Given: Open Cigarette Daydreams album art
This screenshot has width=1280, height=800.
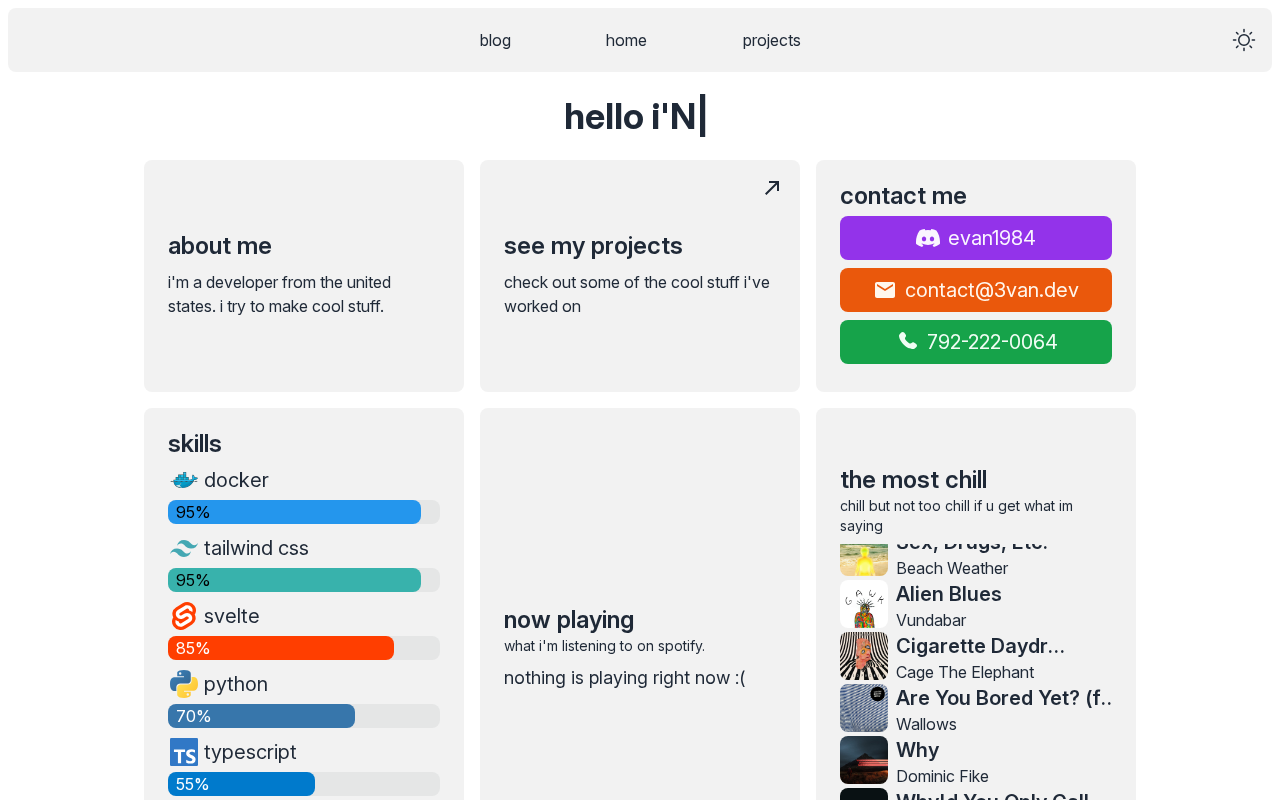Looking at the screenshot, I should coord(864,656).
